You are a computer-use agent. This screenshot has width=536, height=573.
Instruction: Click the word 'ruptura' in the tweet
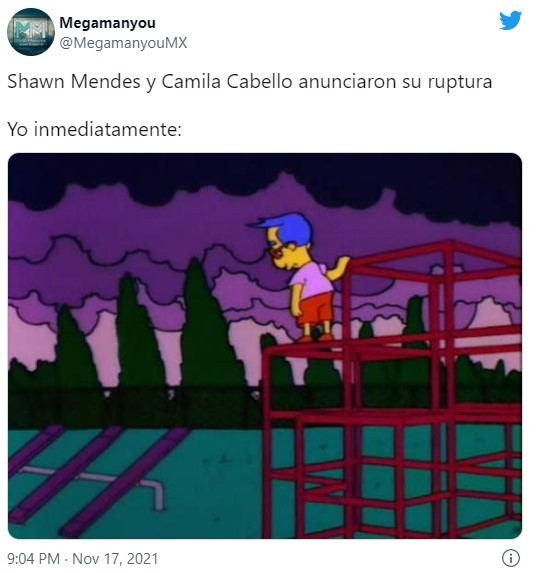point(460,83)
